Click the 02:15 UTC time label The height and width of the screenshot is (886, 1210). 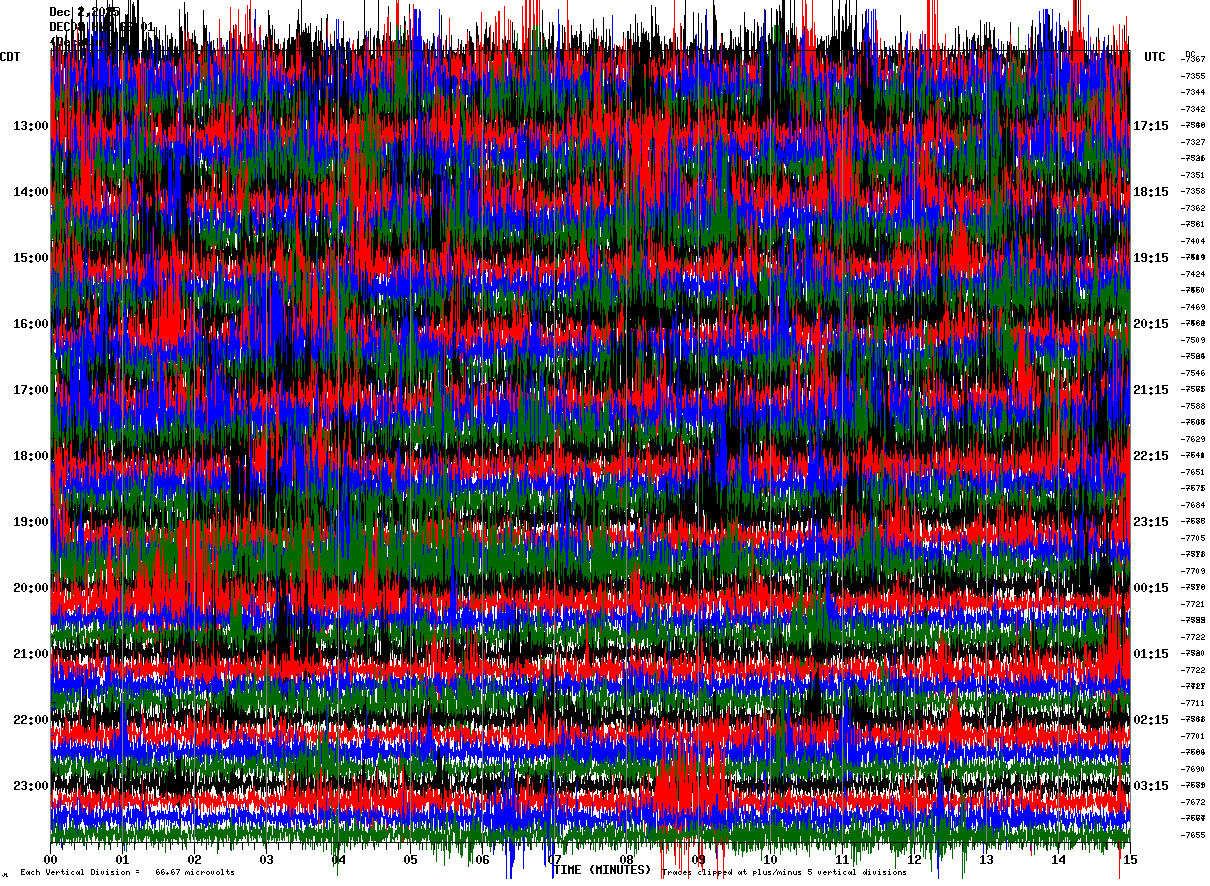(x=1151, y=720)
